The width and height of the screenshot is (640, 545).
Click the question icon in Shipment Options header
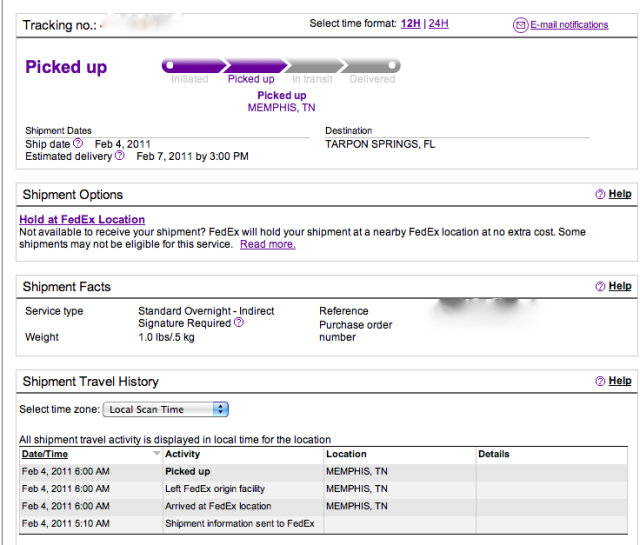pyautogui.click(x=600, y=195)
